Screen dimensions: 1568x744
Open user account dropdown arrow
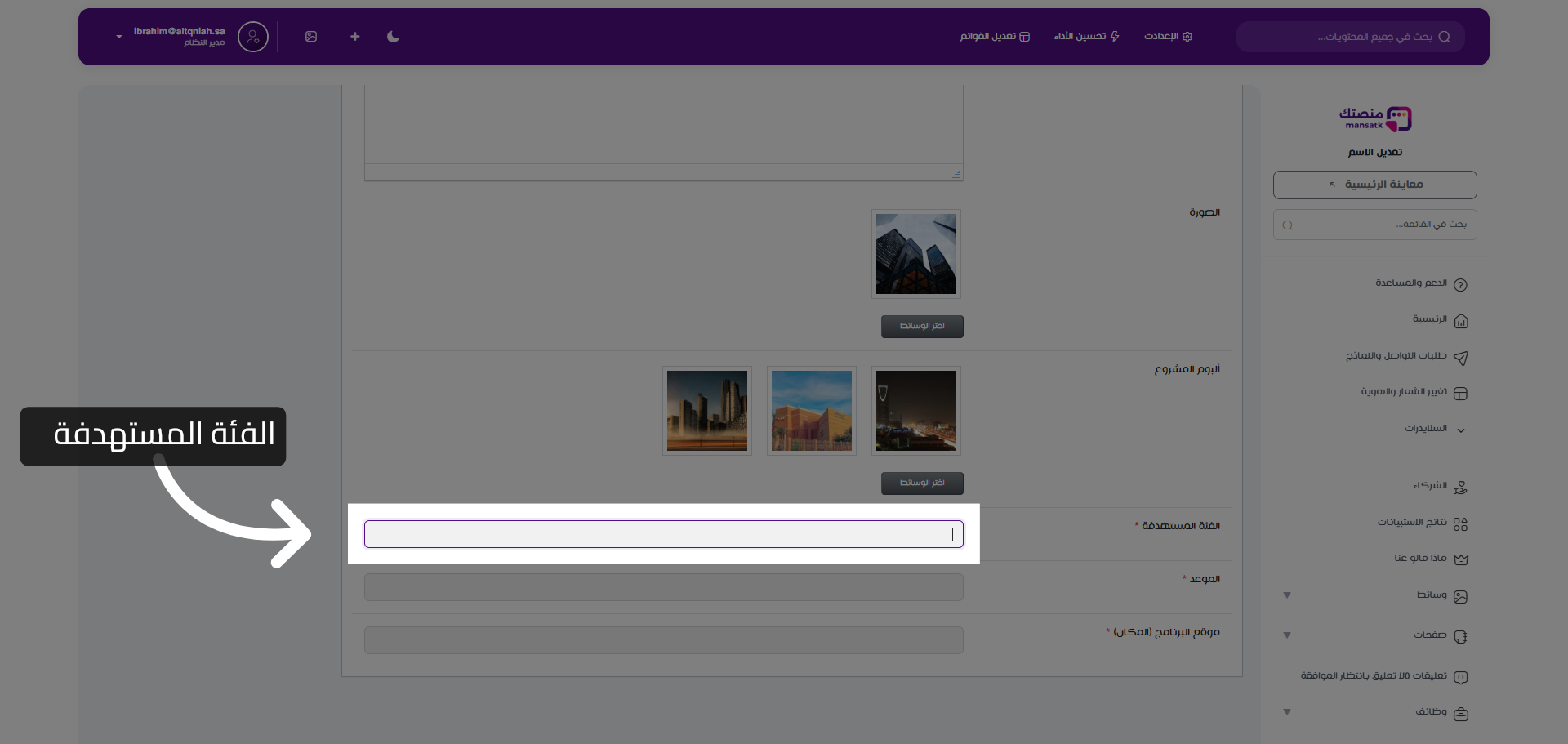(x=119, y=37)
